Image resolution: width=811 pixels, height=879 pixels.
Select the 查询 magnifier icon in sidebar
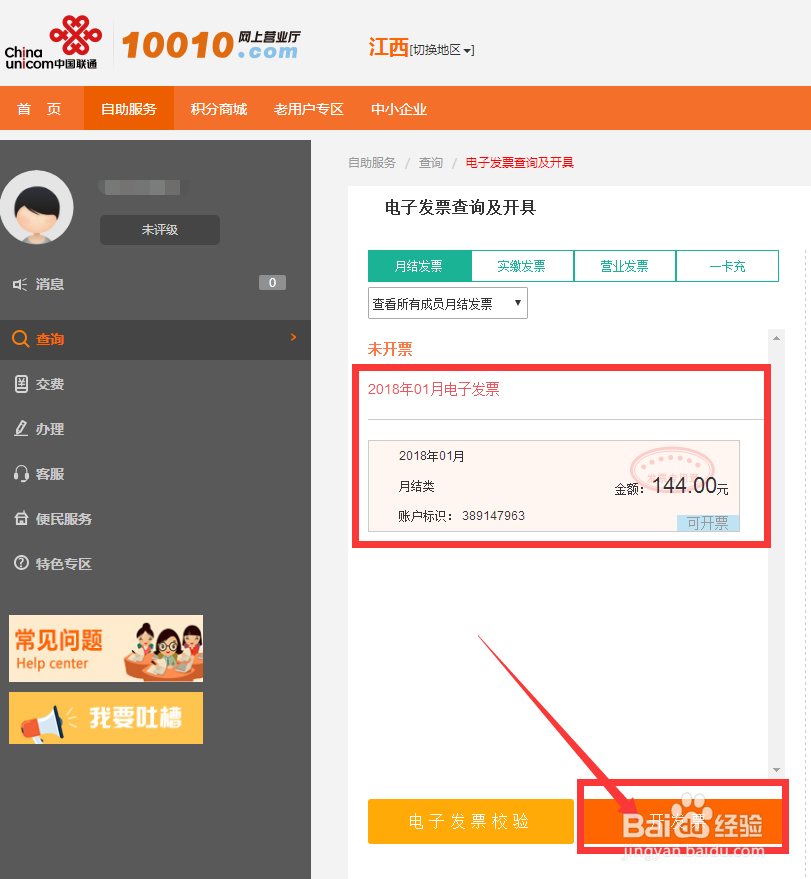[x=19, y=339]
